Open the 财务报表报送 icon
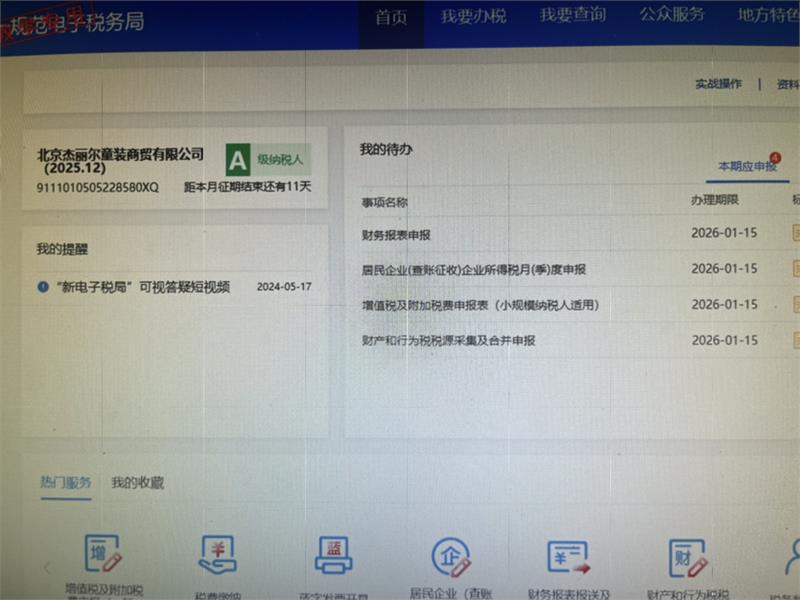 click(x=567, y=556)
